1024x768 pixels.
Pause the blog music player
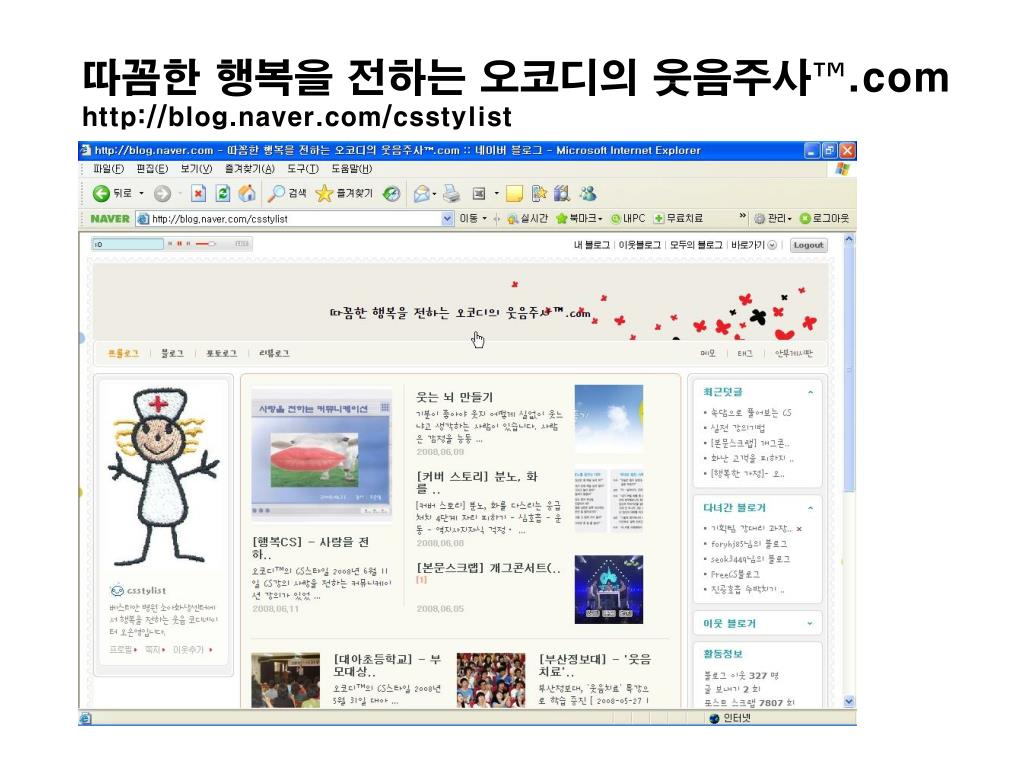coord(179,244)
